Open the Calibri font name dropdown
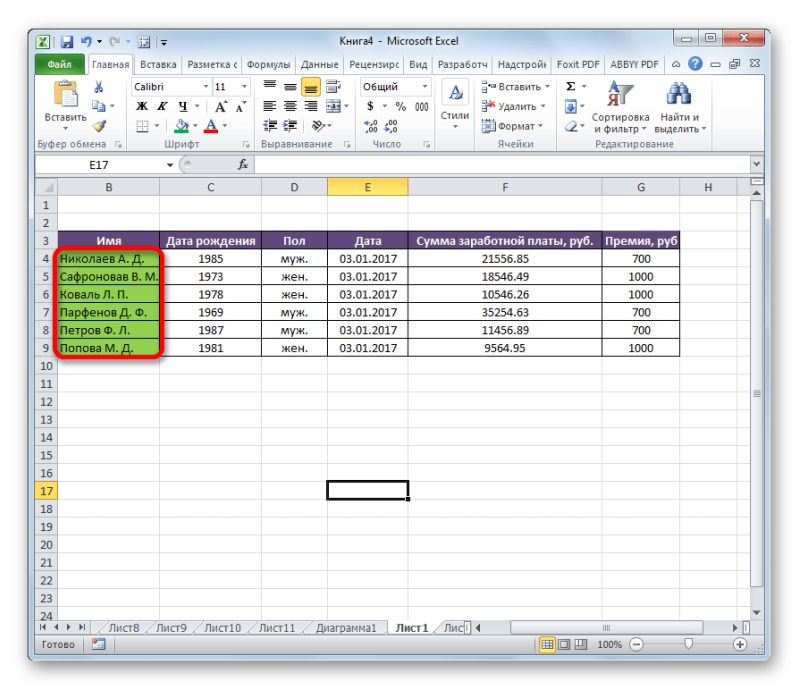Image resolution: width=800 pixels, height=690 pixels. click(x=206, y=87)
